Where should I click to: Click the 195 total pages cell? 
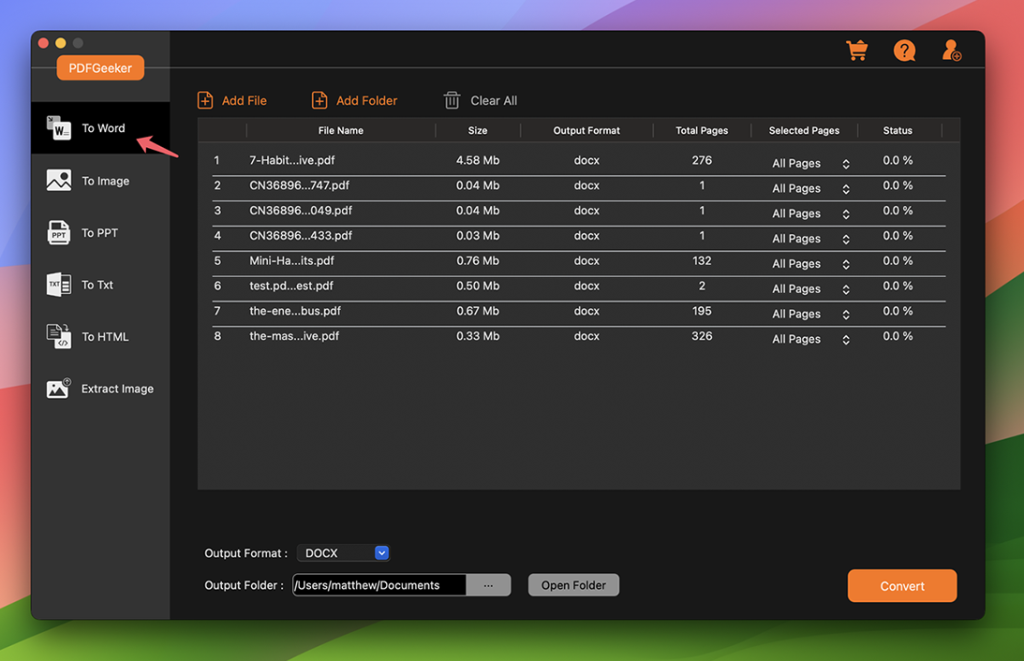pyautogui.click(x=701, y=311)
